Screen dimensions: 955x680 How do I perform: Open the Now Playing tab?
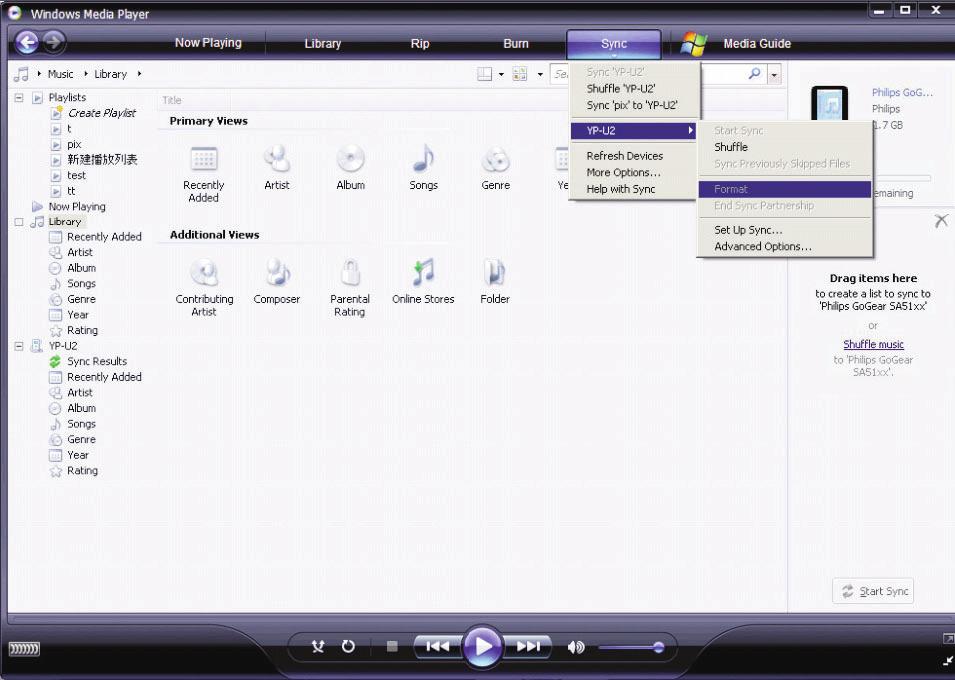click(208, 43)
